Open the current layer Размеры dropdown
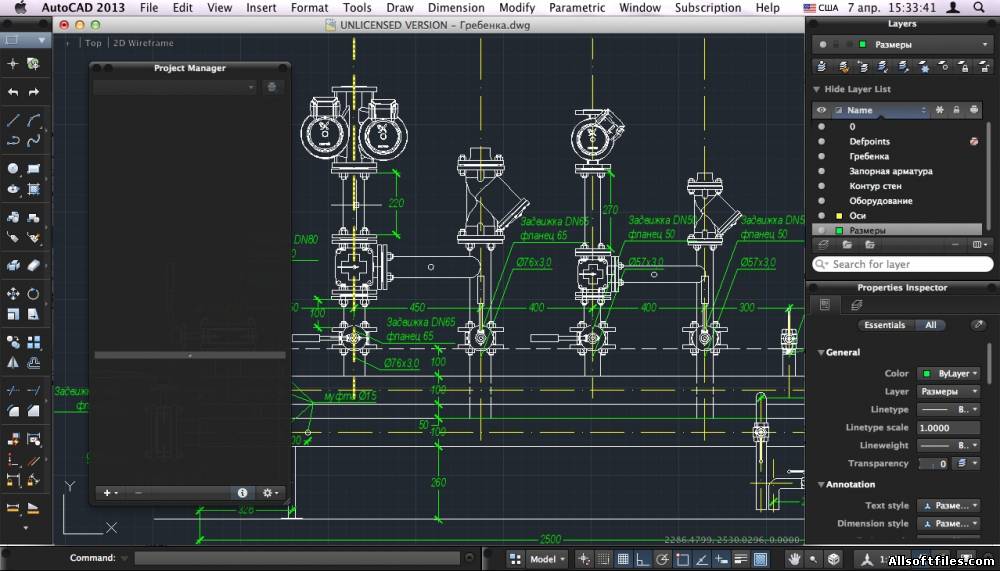This screenshot has height=571, width=1000. click(902, 45)
